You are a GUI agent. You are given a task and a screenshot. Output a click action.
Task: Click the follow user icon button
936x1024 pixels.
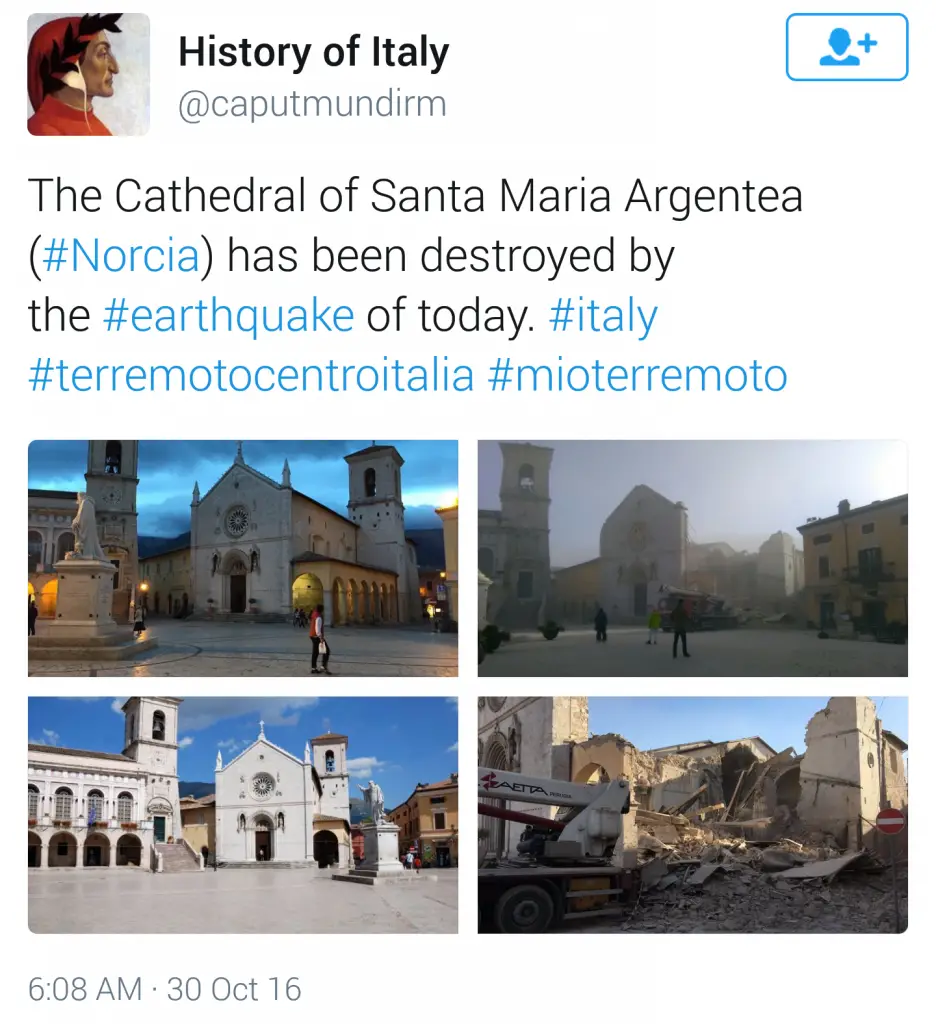847,47
